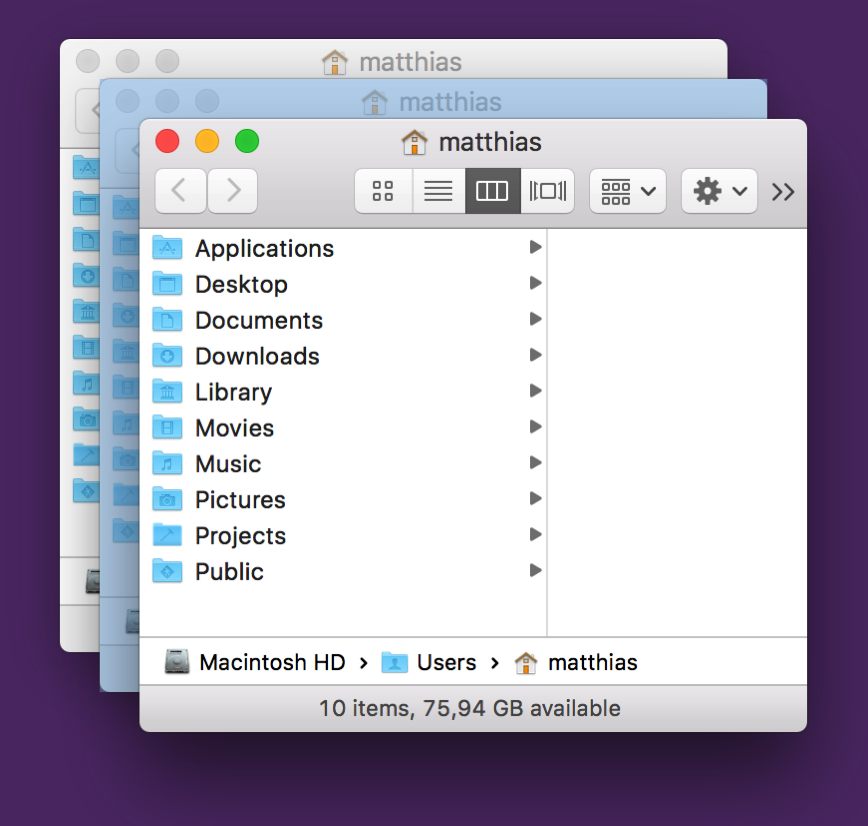Expand Movies using its disclosure arrow

[x=535, y=427]
